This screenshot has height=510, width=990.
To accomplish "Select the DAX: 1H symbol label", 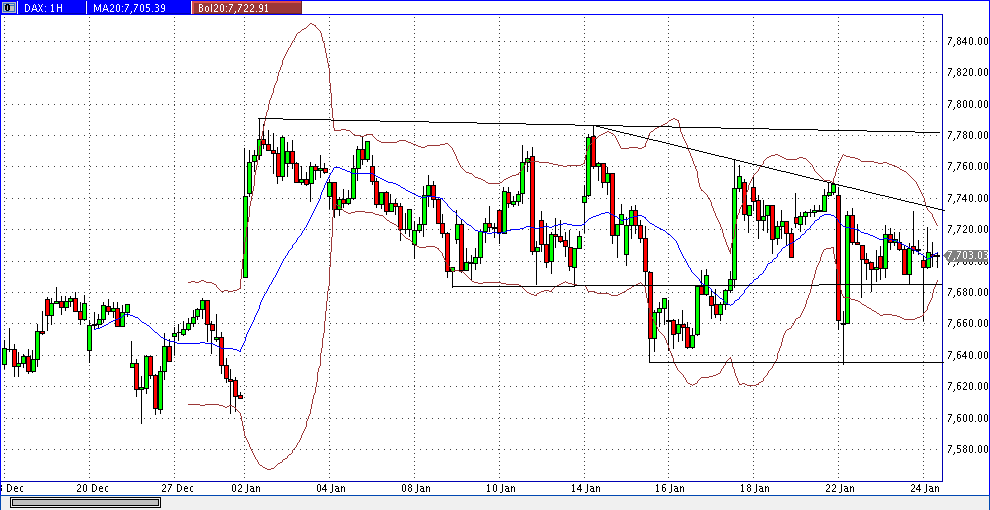I will (44, 8).
